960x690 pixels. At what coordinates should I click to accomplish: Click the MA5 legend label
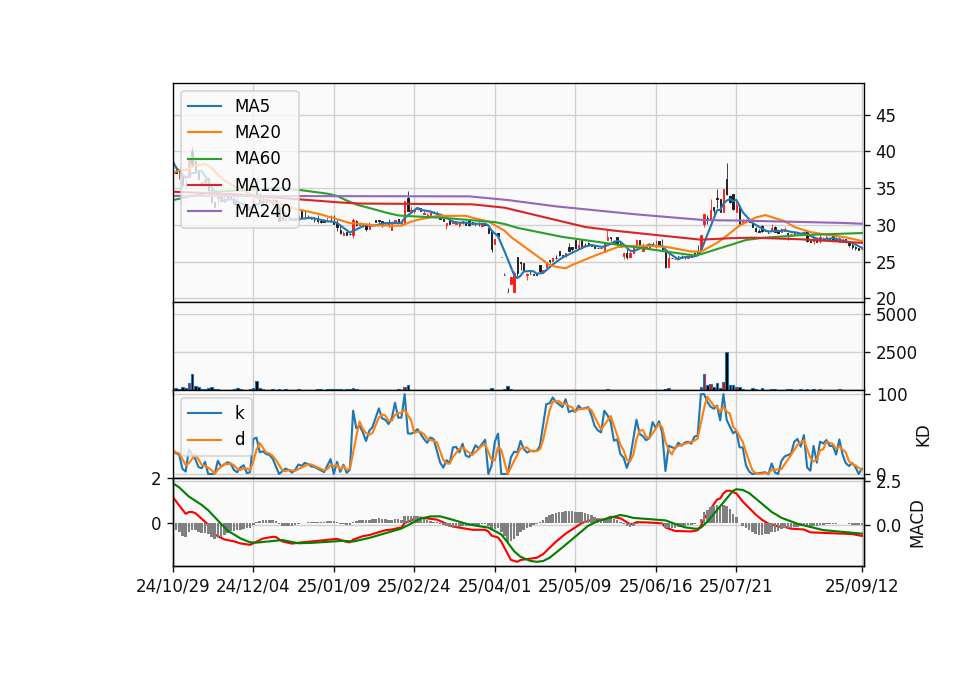252,106
